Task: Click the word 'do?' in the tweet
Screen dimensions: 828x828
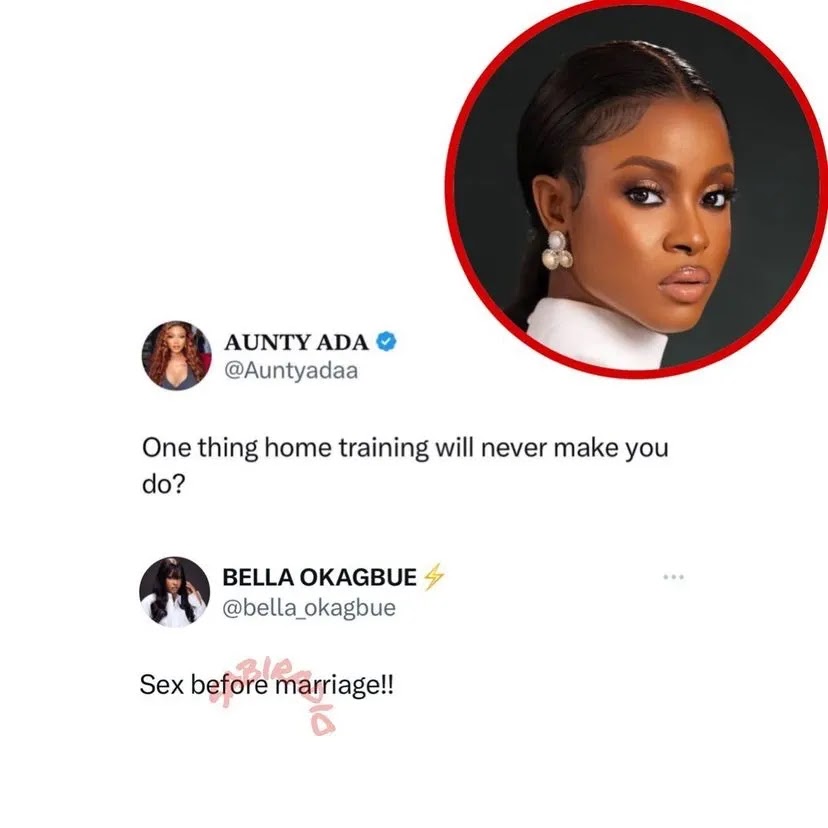Action: (164, 484)
